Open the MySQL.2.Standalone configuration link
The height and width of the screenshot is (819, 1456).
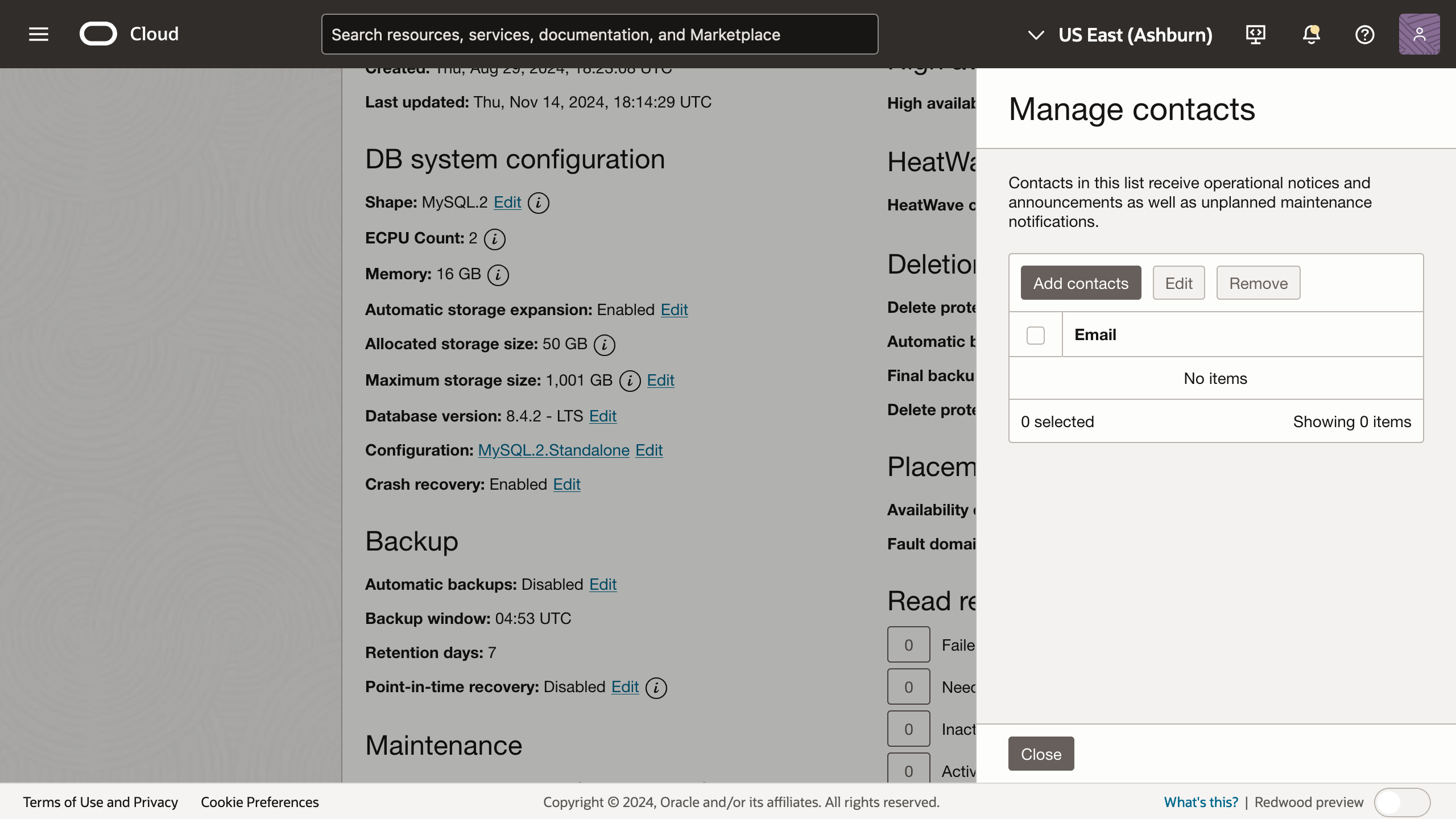click(554, 450)
